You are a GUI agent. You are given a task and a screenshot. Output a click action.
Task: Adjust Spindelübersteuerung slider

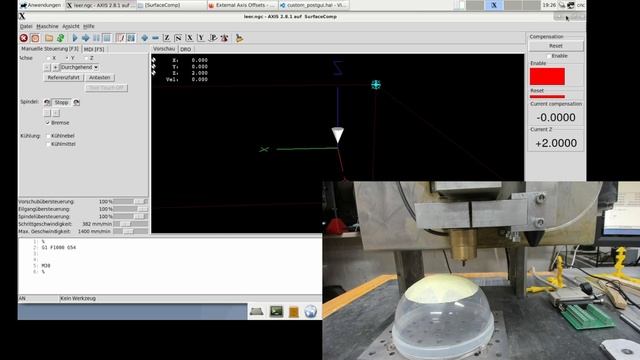(131, 216)
